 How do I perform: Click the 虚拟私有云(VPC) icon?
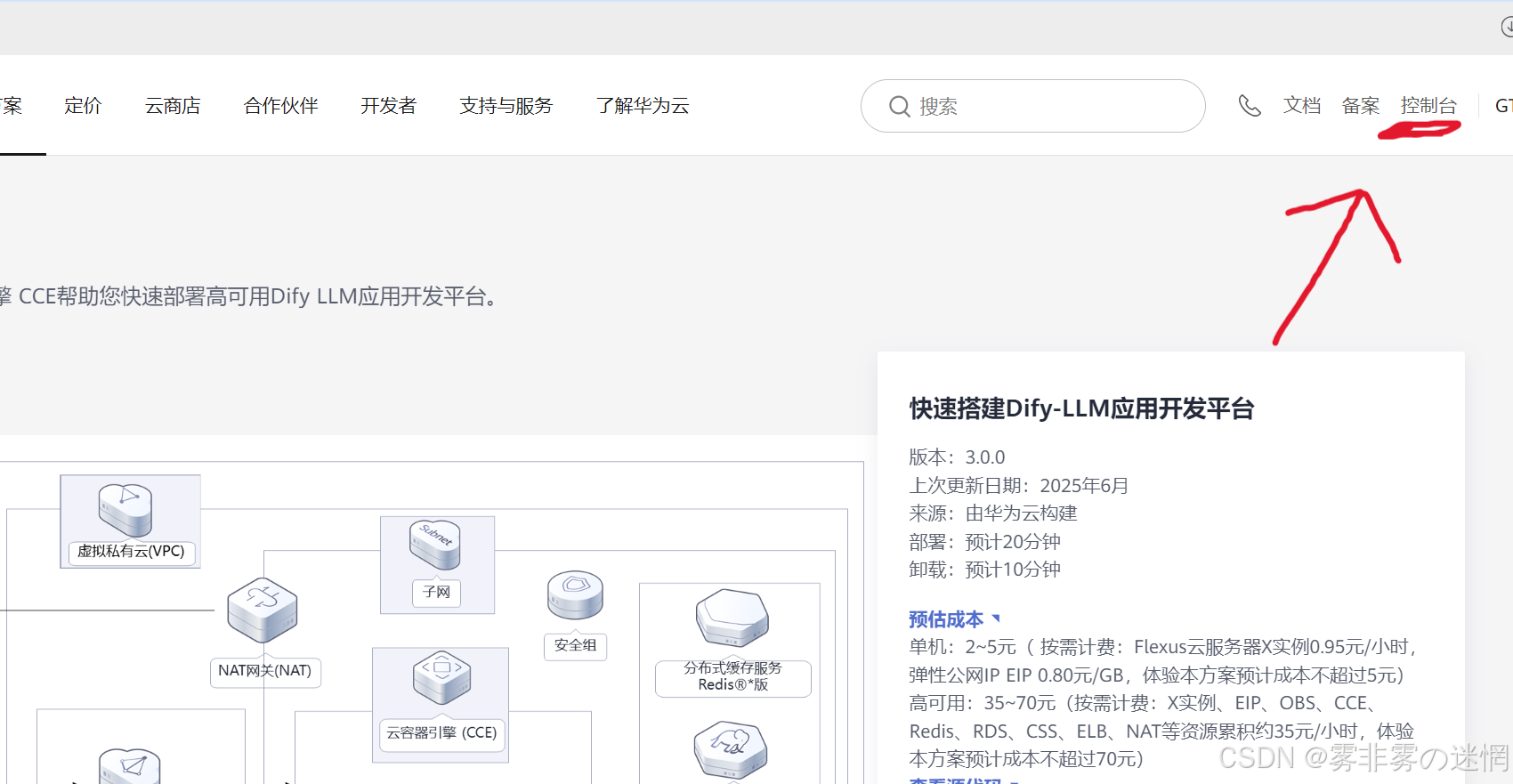coord(125,510)
